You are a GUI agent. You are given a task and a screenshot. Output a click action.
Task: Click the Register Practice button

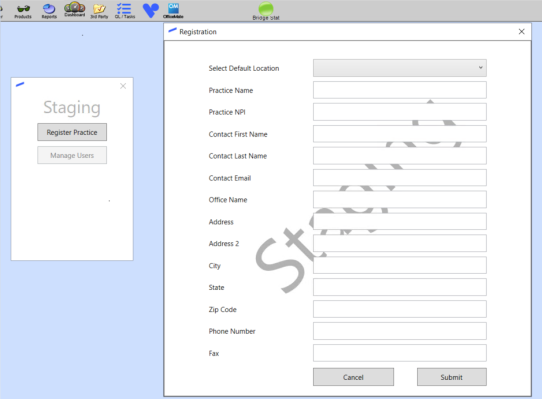click(72, 132)
